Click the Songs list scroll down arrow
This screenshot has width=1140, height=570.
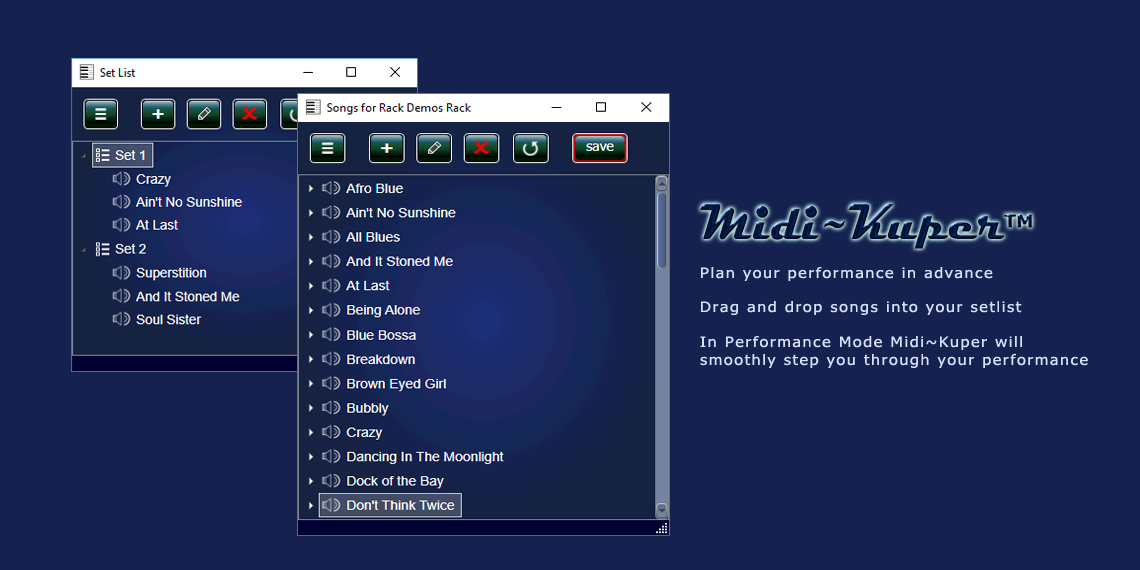662,510
